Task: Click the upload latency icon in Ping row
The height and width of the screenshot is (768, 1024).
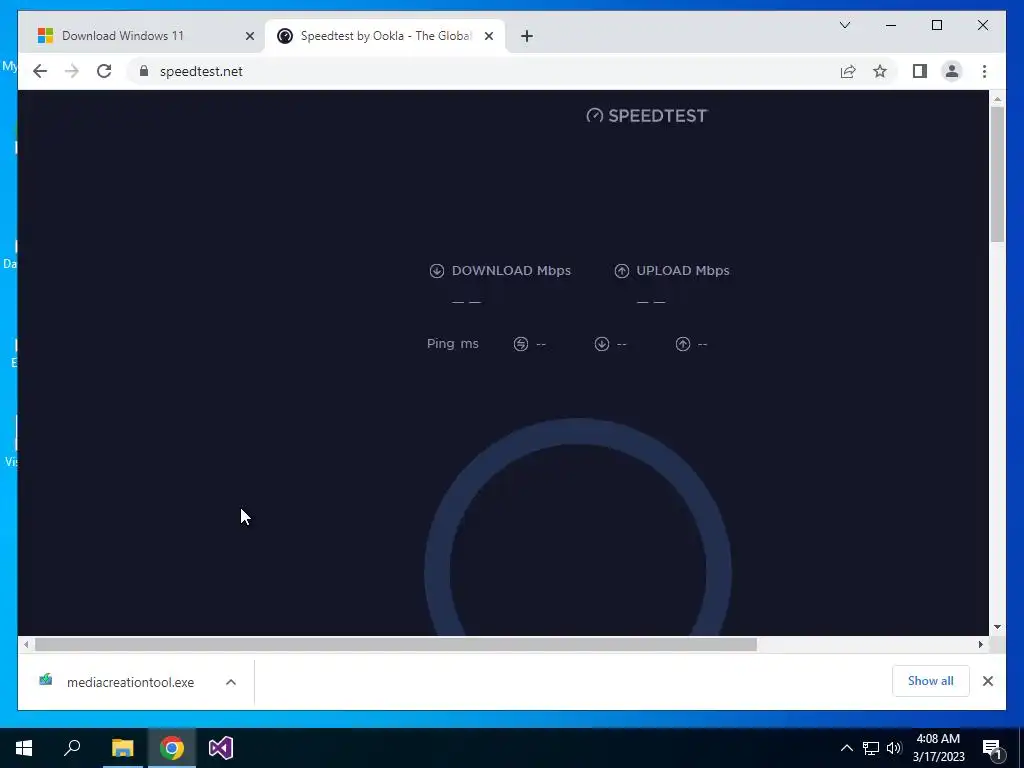Action: click(682, 344)
